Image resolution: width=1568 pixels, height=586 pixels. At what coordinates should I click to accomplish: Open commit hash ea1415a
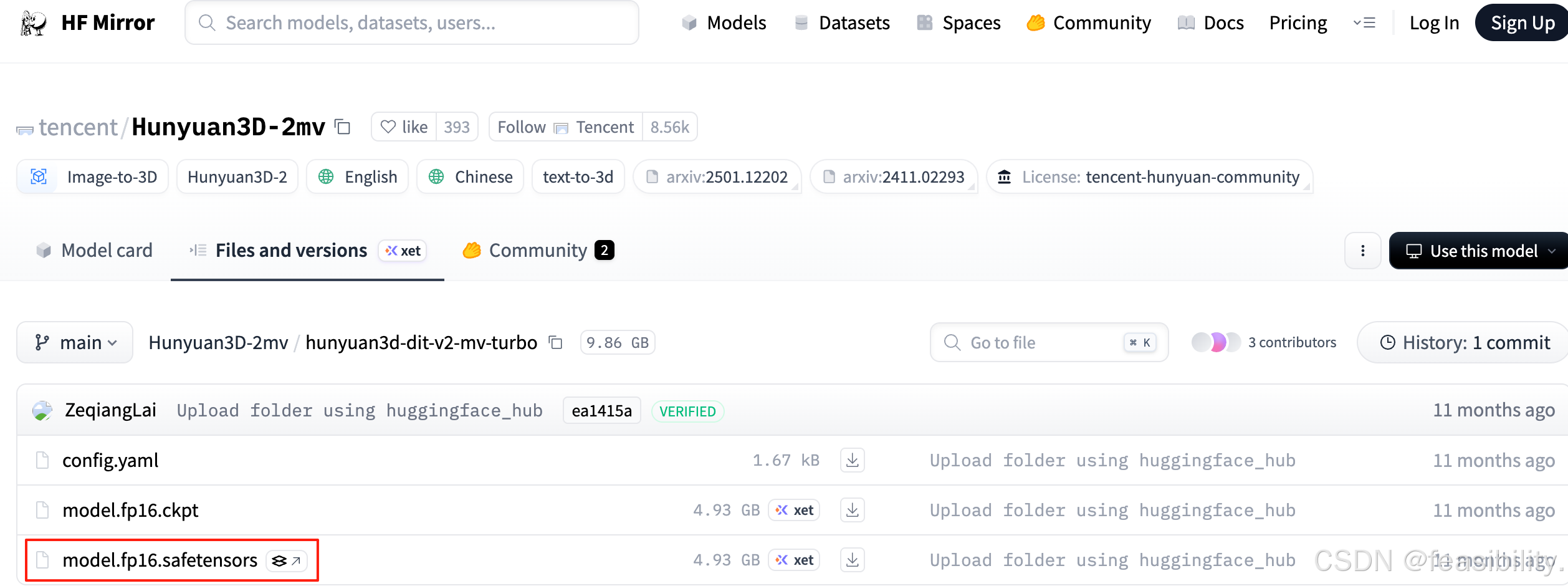601,411
